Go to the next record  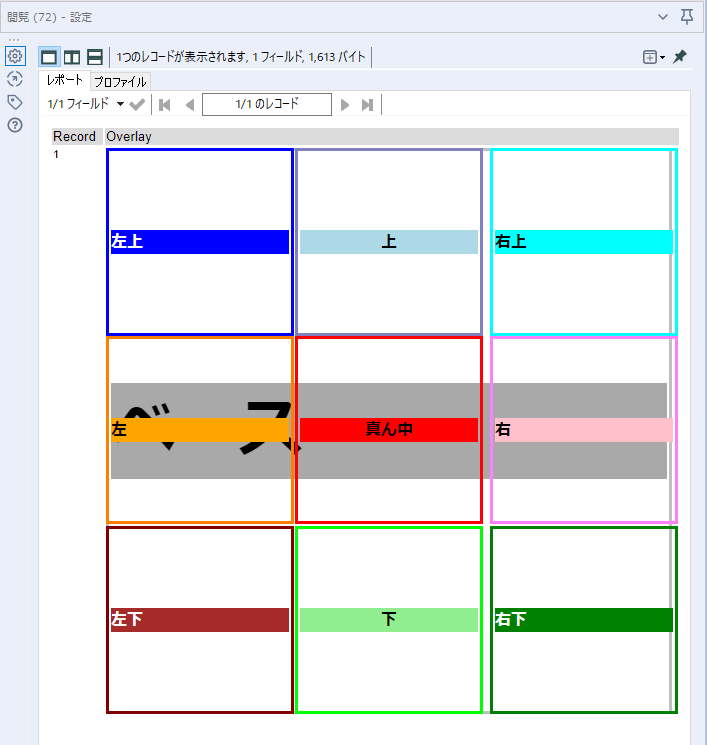[345, 104]
